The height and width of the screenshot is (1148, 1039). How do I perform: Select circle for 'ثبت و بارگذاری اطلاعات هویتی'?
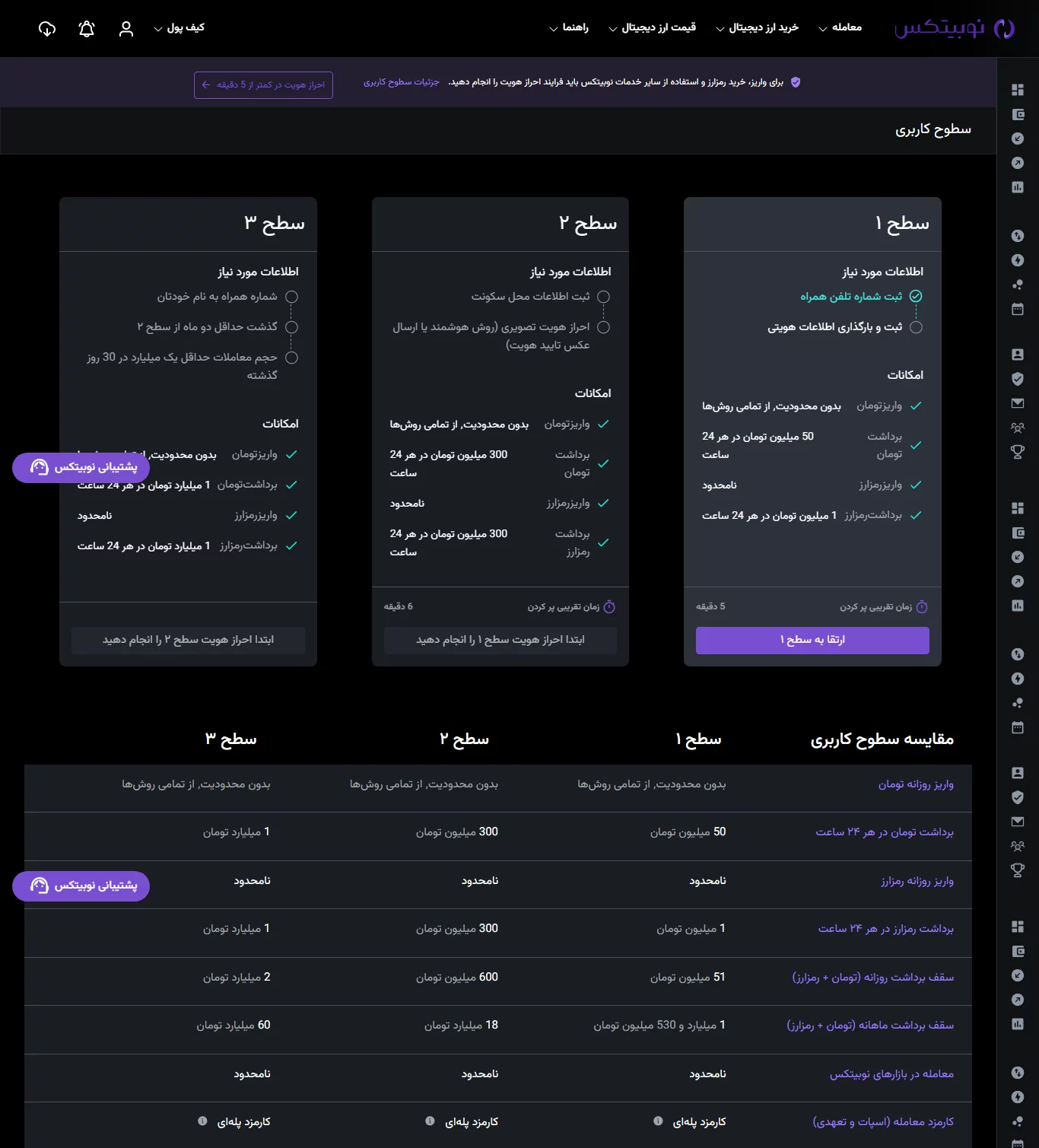click(x=916, y=327)
